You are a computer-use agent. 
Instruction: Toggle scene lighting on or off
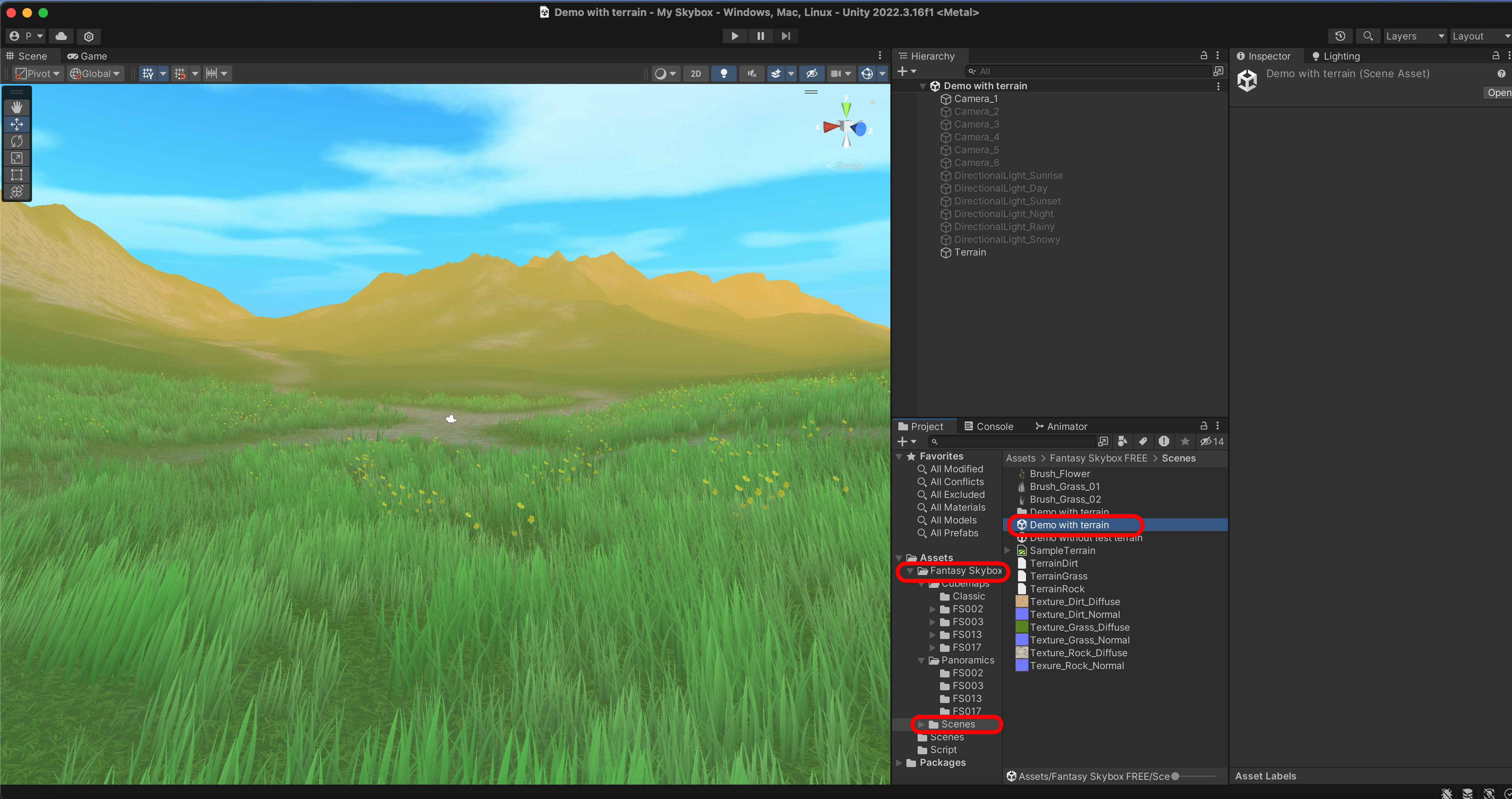[724, 73]
